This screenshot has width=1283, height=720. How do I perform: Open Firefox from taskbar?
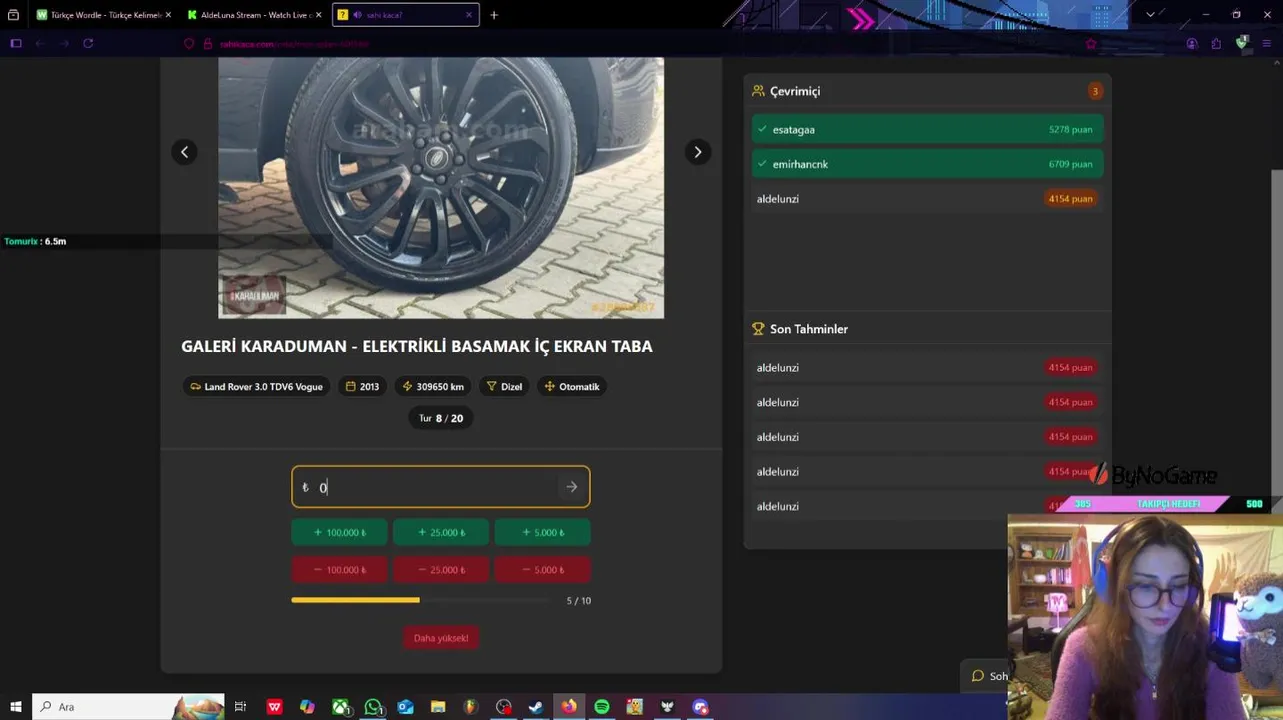pyautogui.click(x=569, y=707)
